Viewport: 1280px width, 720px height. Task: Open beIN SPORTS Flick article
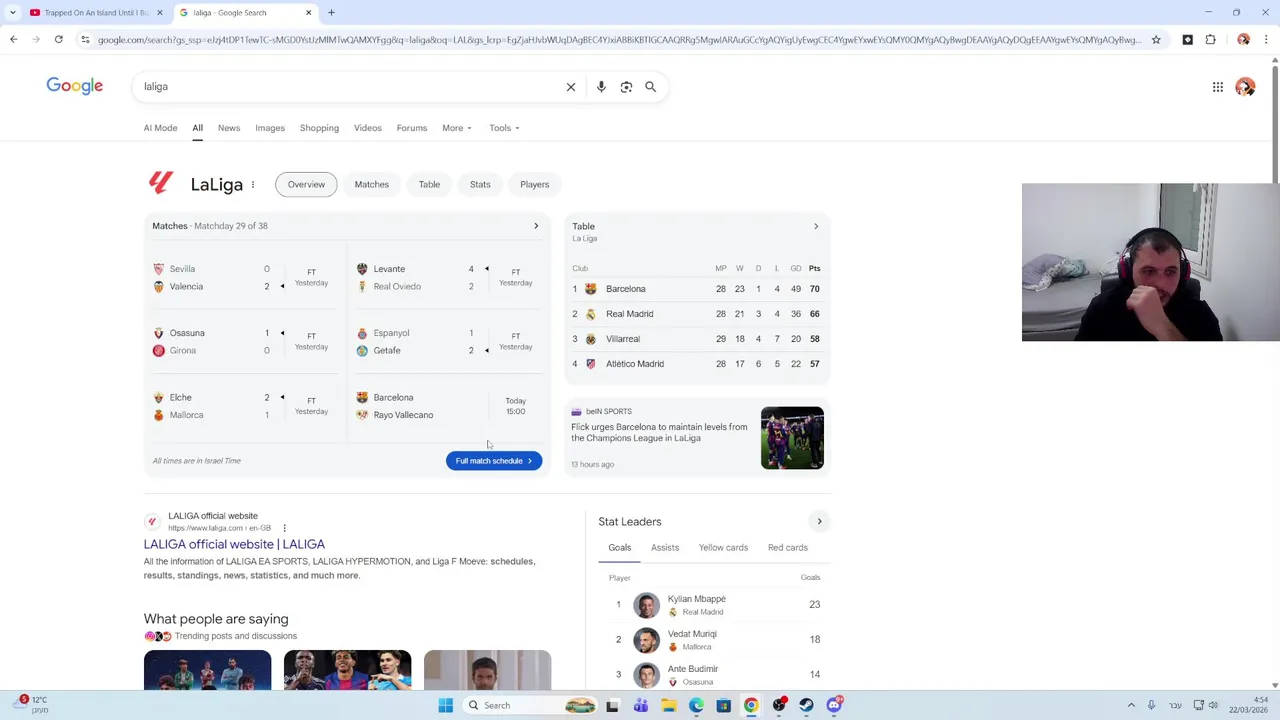point(697,438)
